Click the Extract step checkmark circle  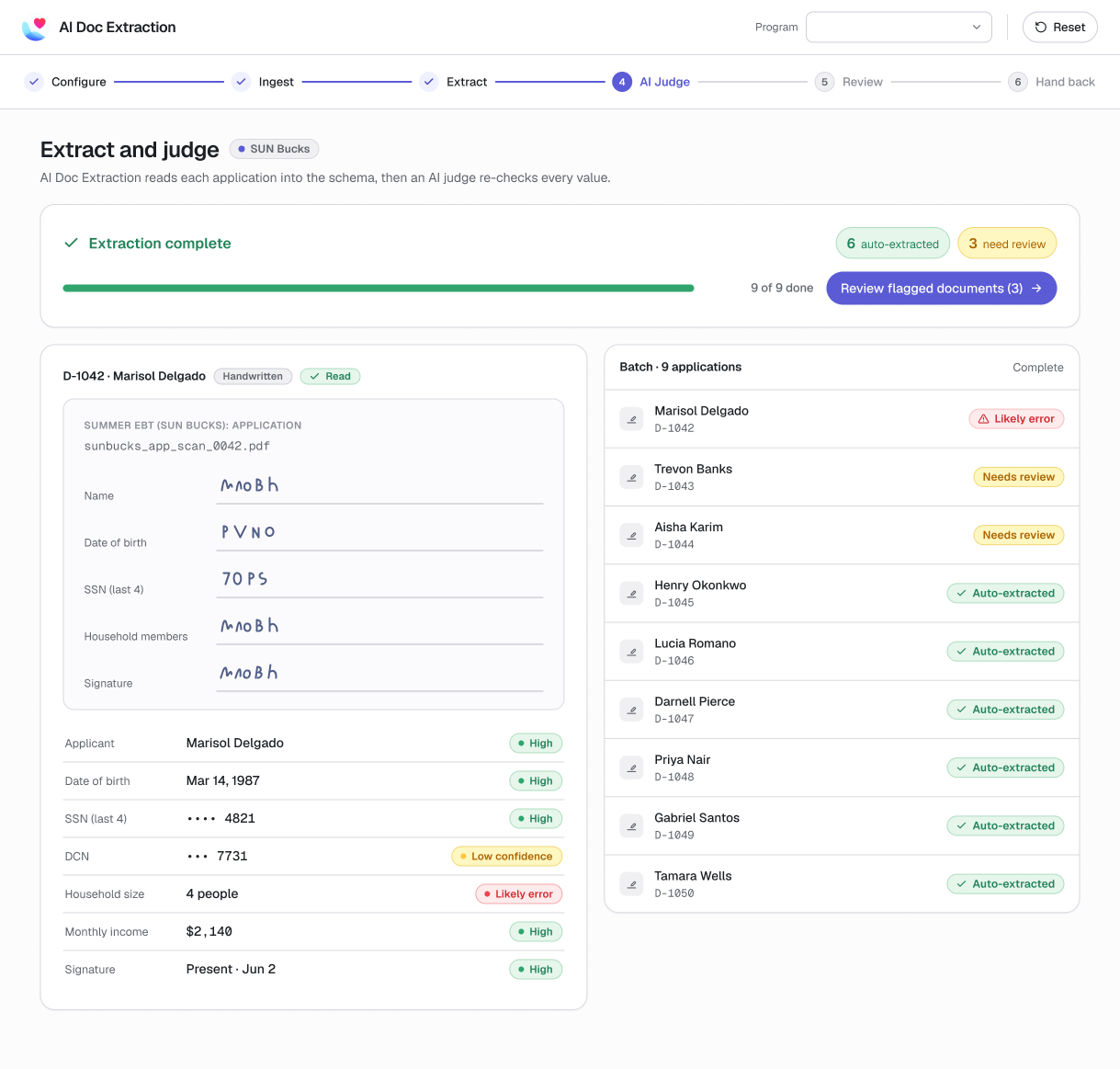click(428, 82)
